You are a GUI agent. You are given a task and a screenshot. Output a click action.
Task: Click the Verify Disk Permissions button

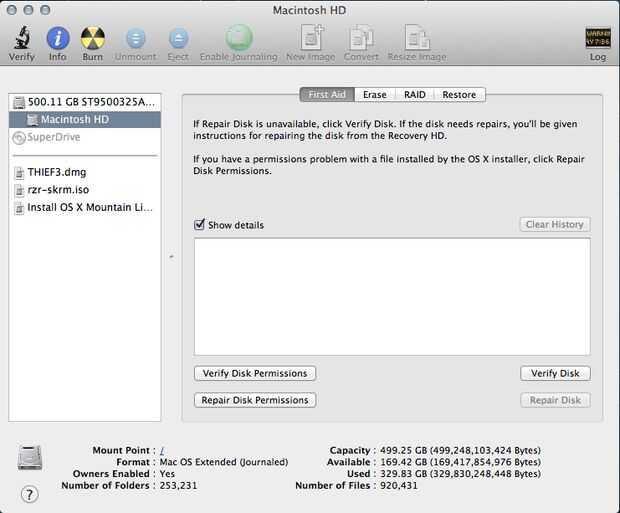tap(255, 373)
